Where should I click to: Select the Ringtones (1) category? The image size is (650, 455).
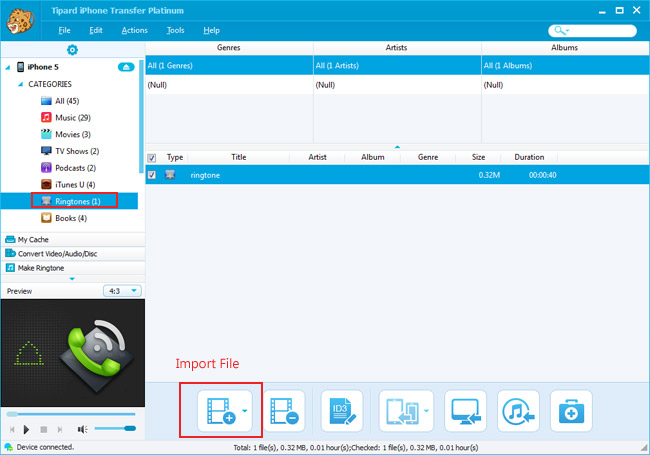click(x=71, y=201)
